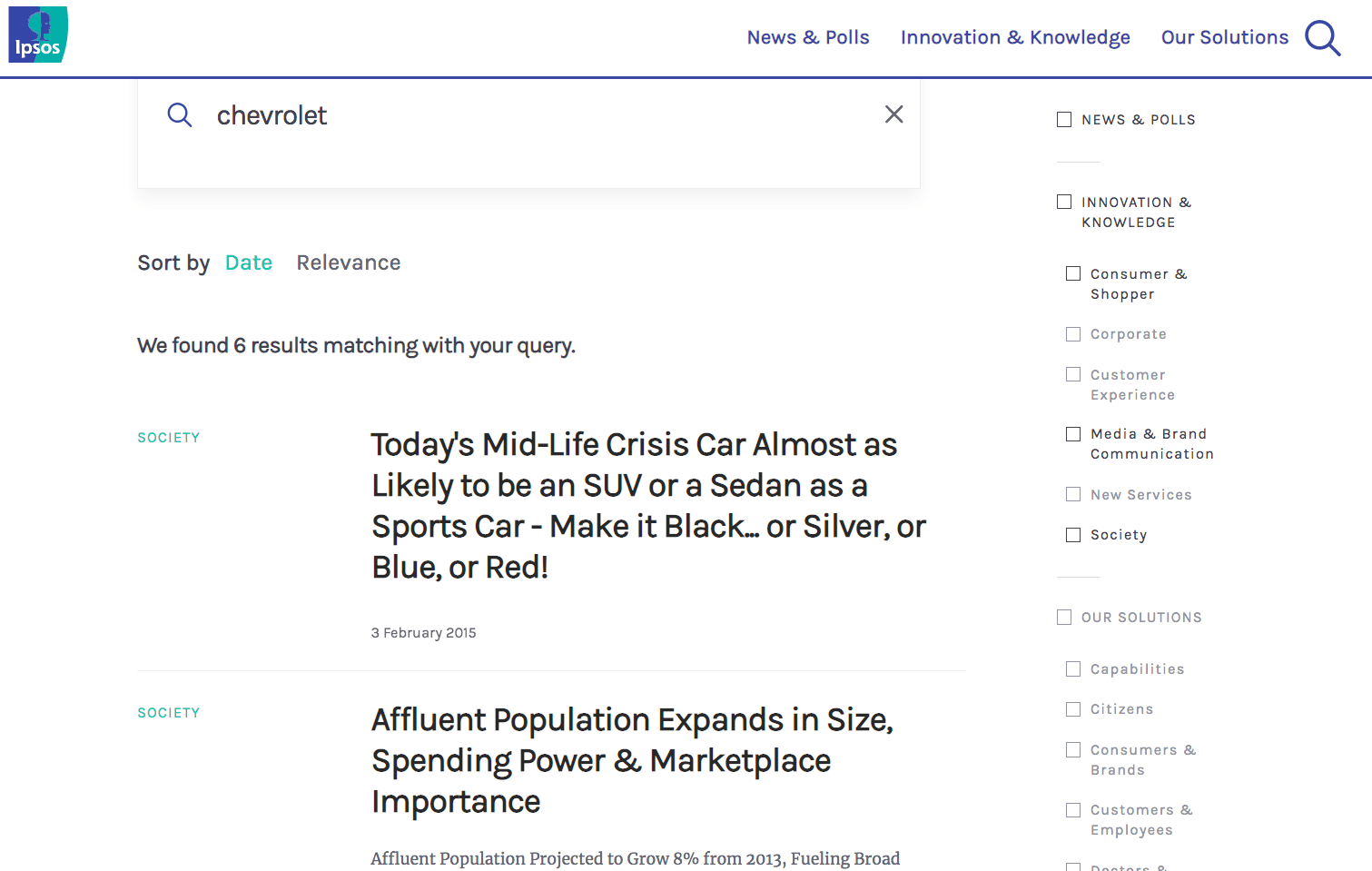Open the Our Solutions menu
Screen dimensions: 1372x871
(x=1225, y=37)
